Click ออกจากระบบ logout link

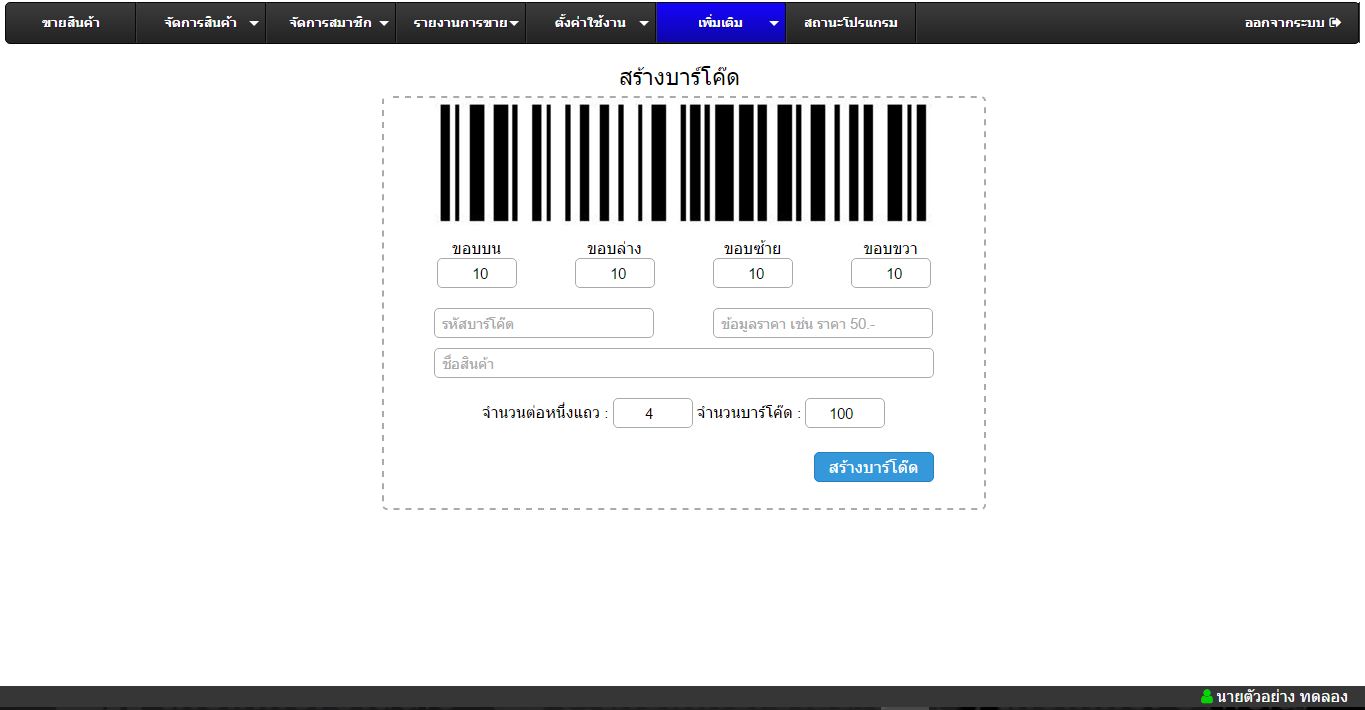coord(1285,23)
